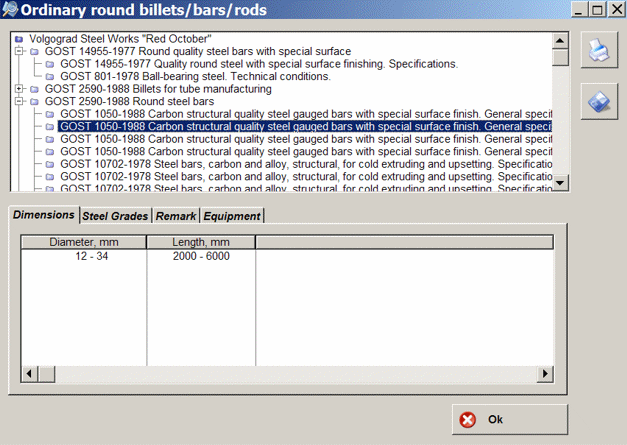Click the Length, mm column header
Image resolution: width=627 pixels, height=445 pixels.
coord(200,242)
